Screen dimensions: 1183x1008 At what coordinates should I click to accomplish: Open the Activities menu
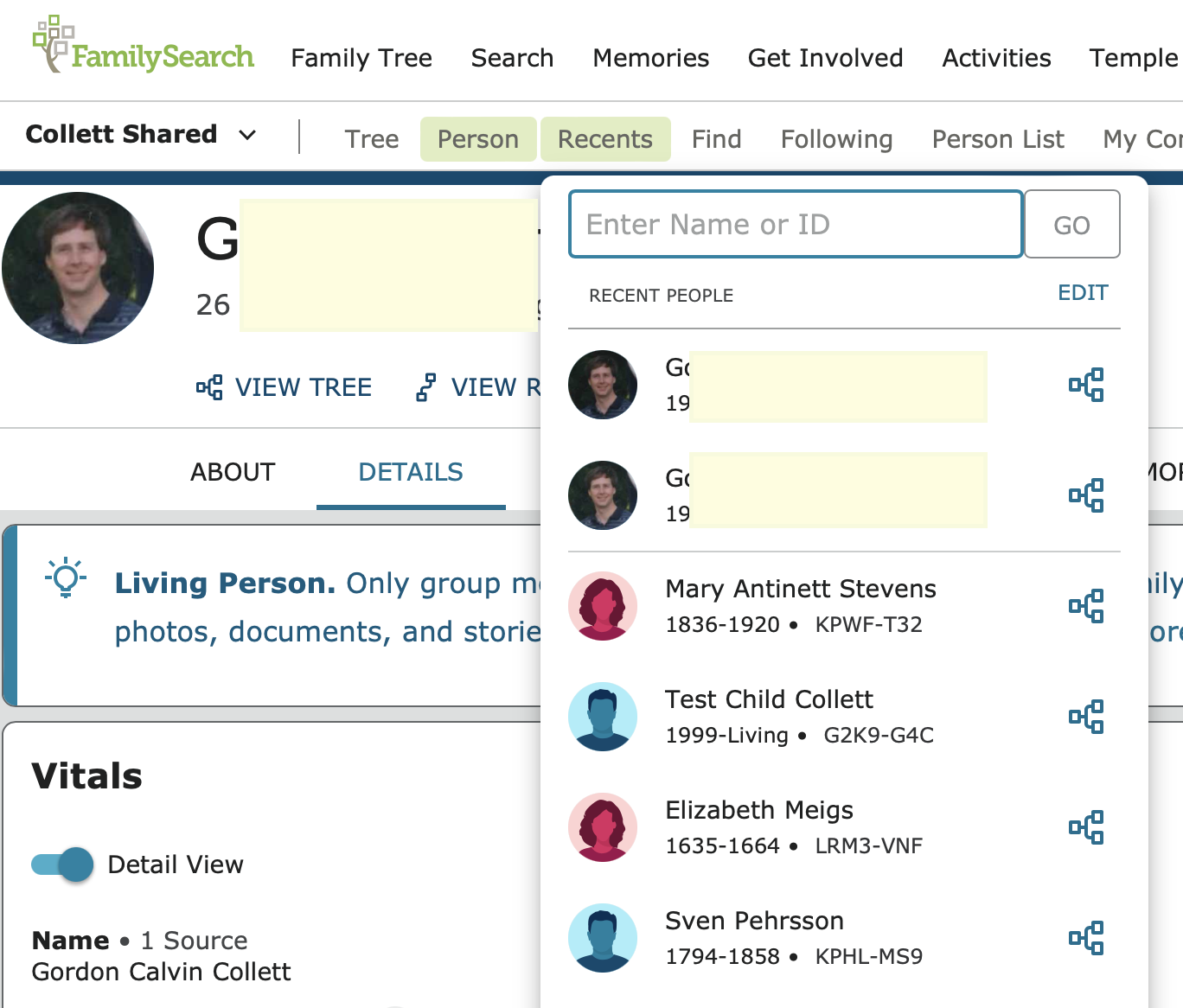tap(996, 58)
